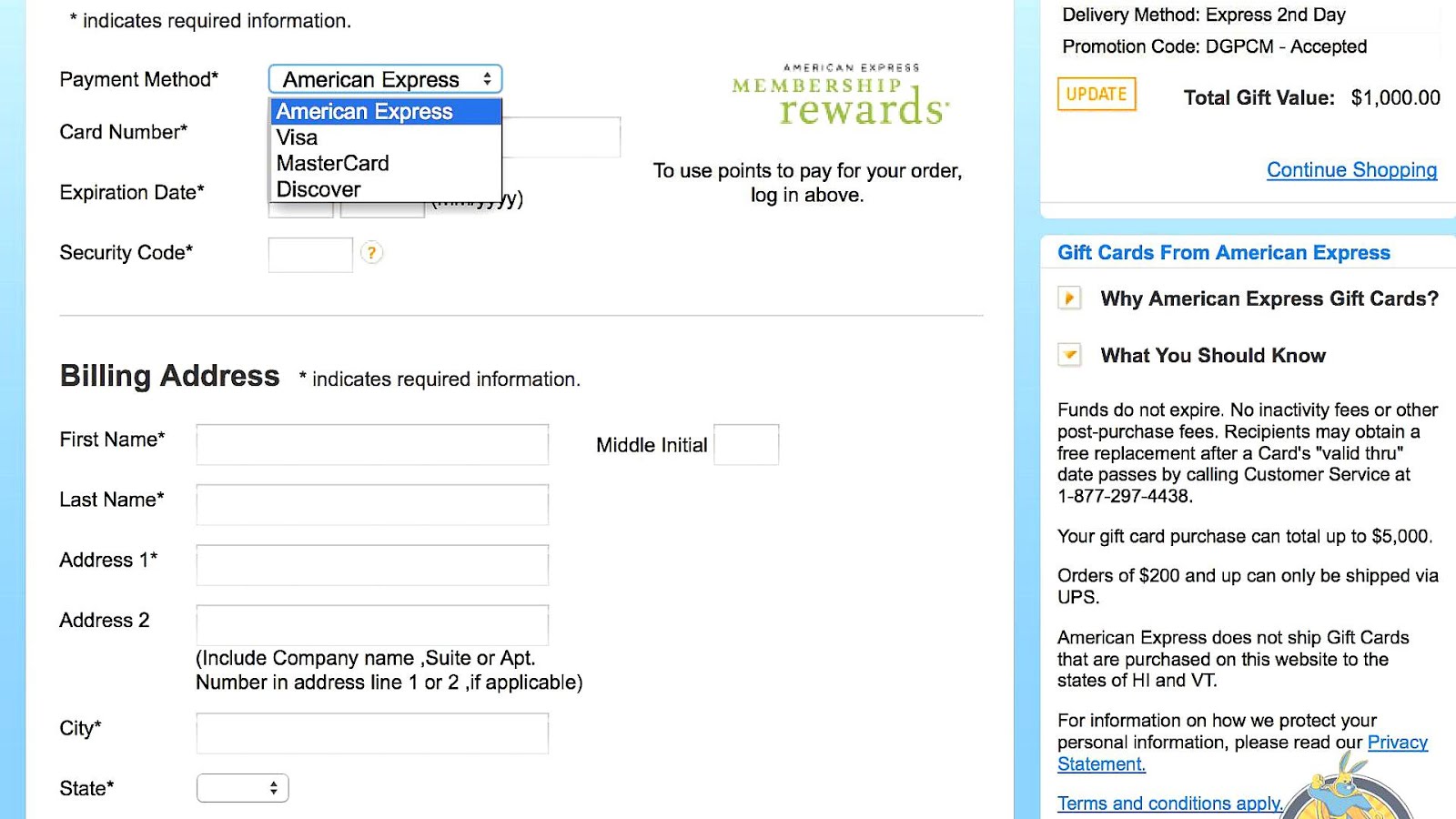Follow the Continue Shopping link
This screenshot has width=1456, height=819.
click(1352, 170)
